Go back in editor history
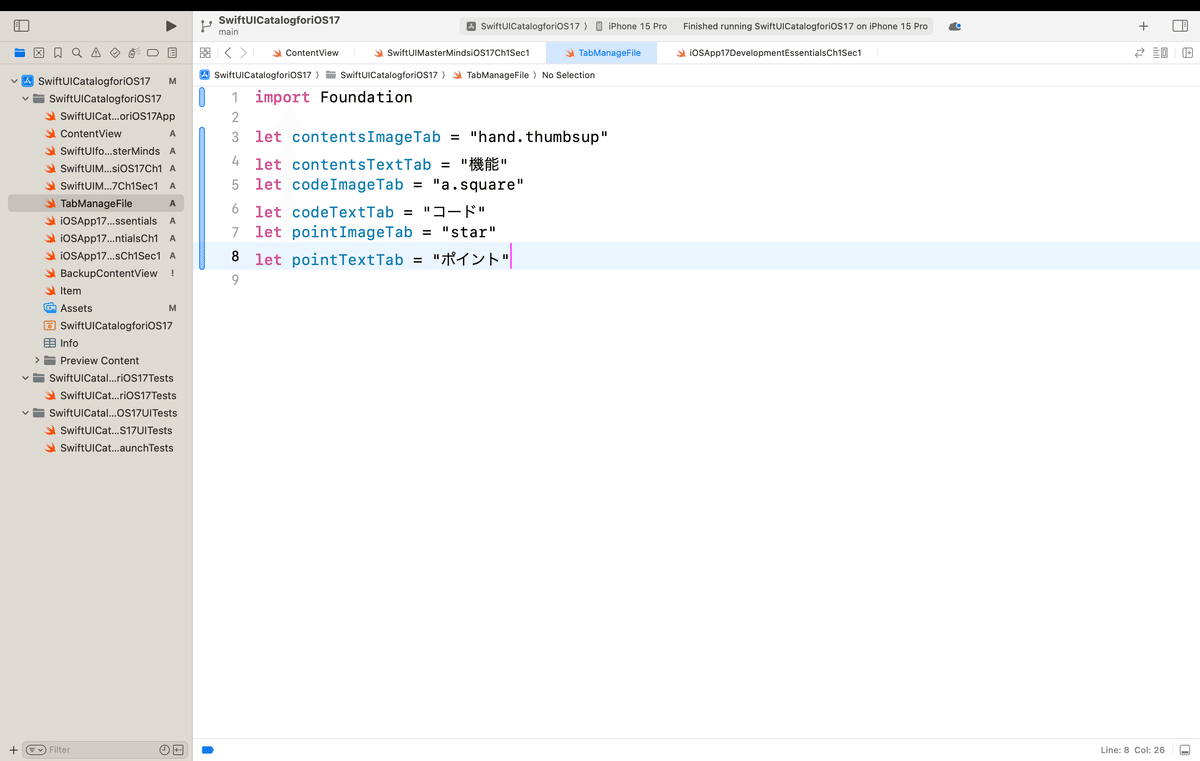Screen dimensions: 1200x761 pyautogui.click(x=228, y=53)
